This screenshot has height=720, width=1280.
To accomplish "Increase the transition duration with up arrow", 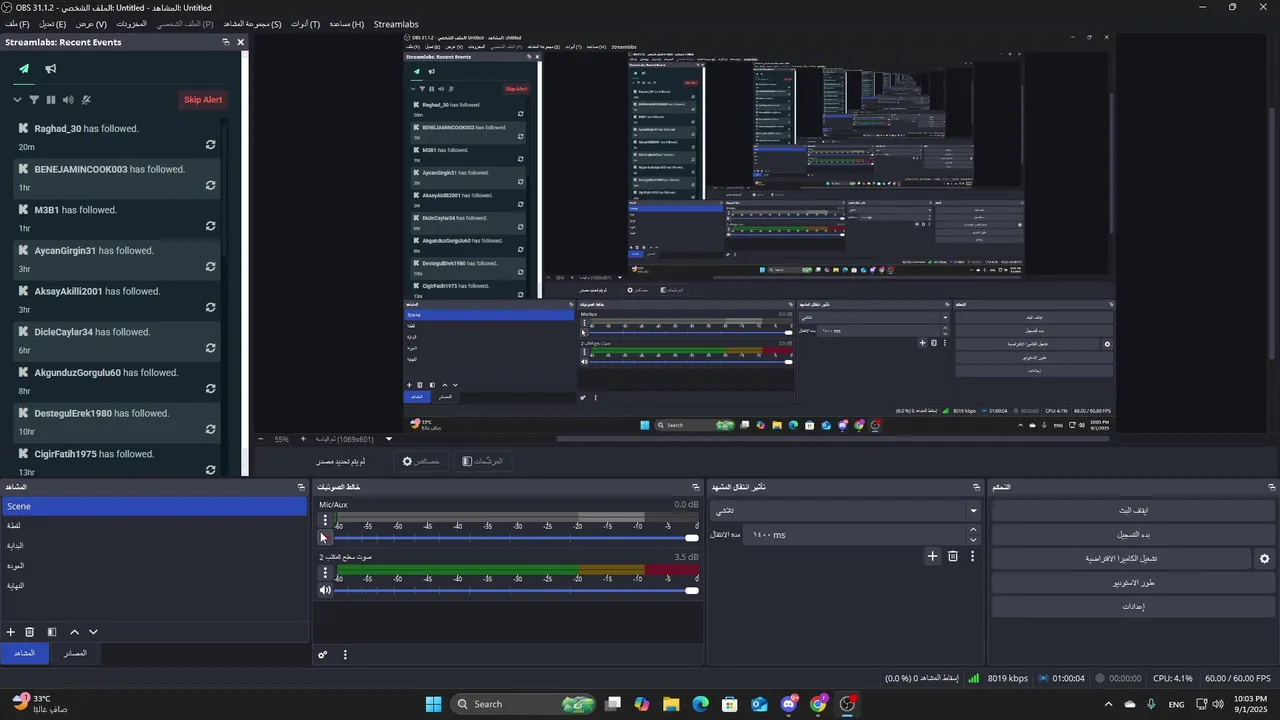I will coord(973,530).
